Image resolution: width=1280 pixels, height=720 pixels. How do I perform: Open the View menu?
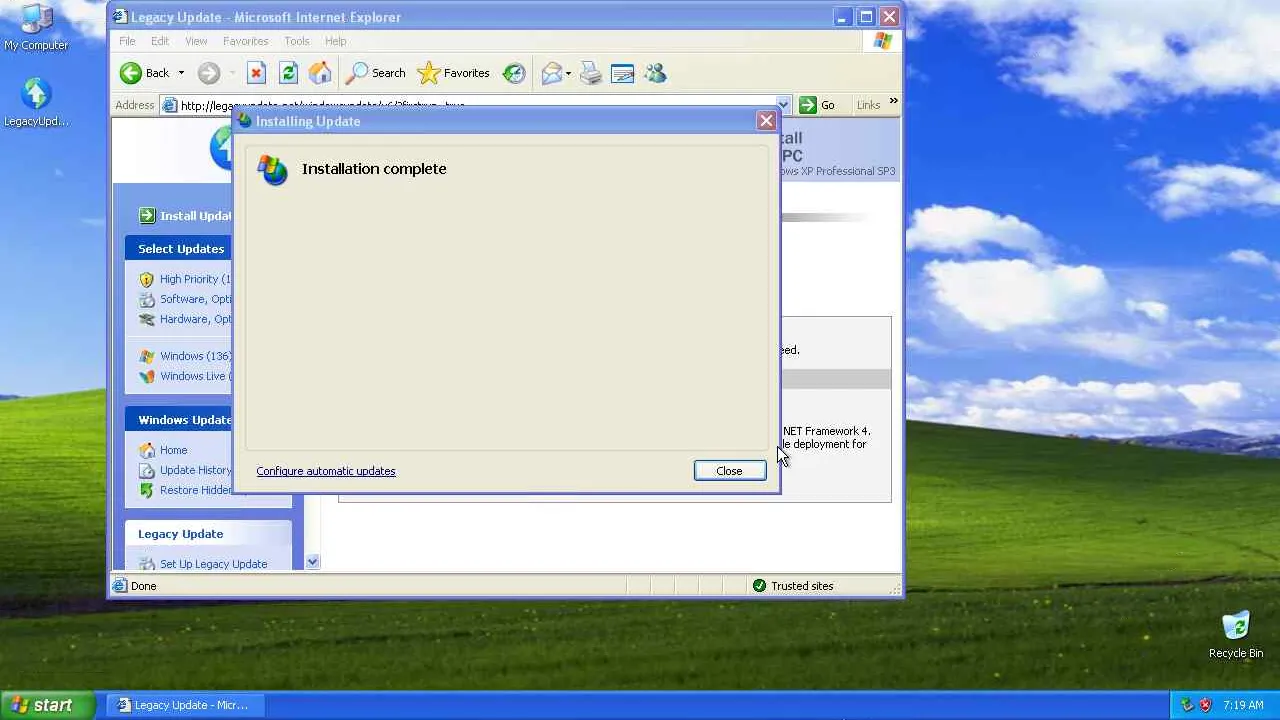click(x=196, y=41)
